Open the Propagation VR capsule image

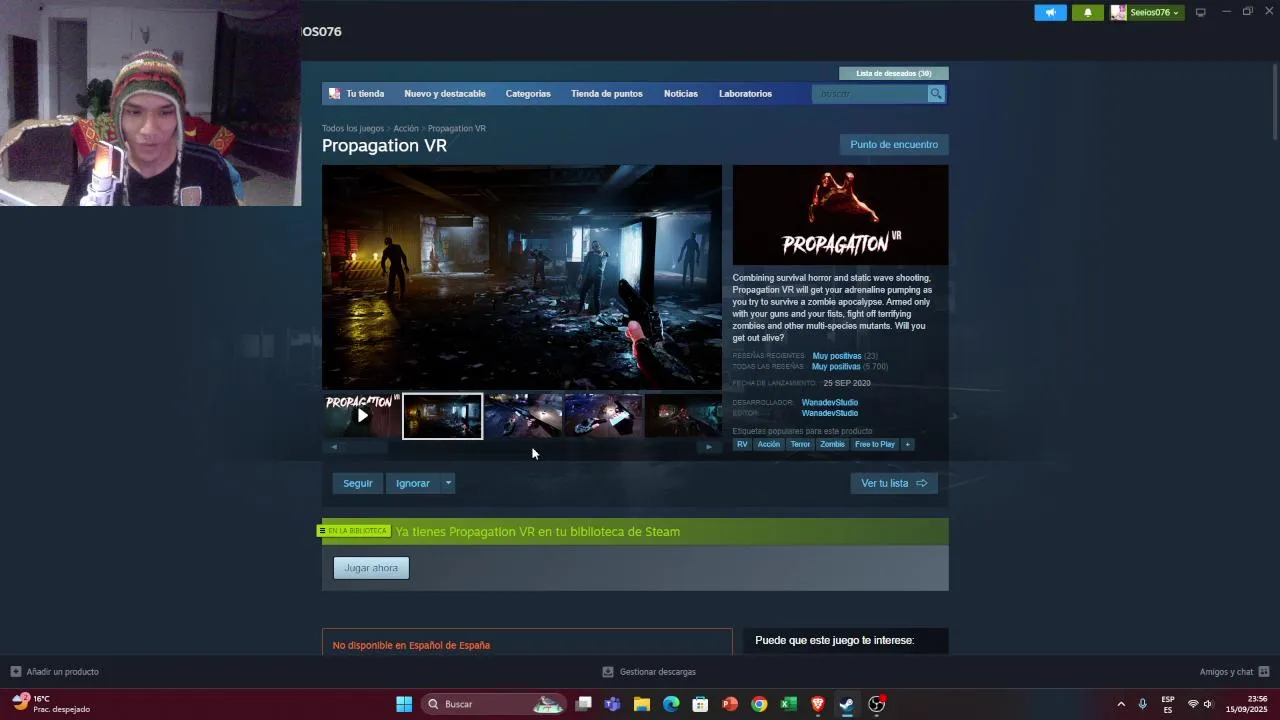[x=840, y=215]
